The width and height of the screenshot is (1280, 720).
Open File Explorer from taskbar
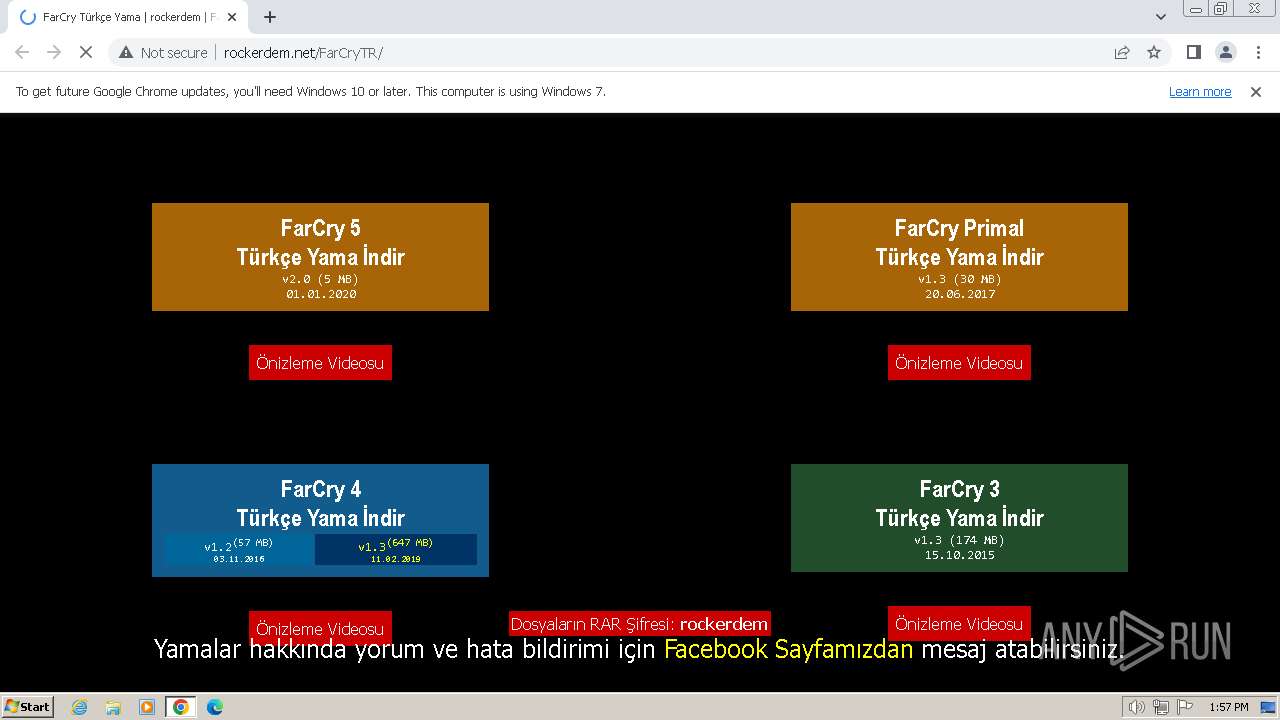pyautogui.click(x=113, y=707)
